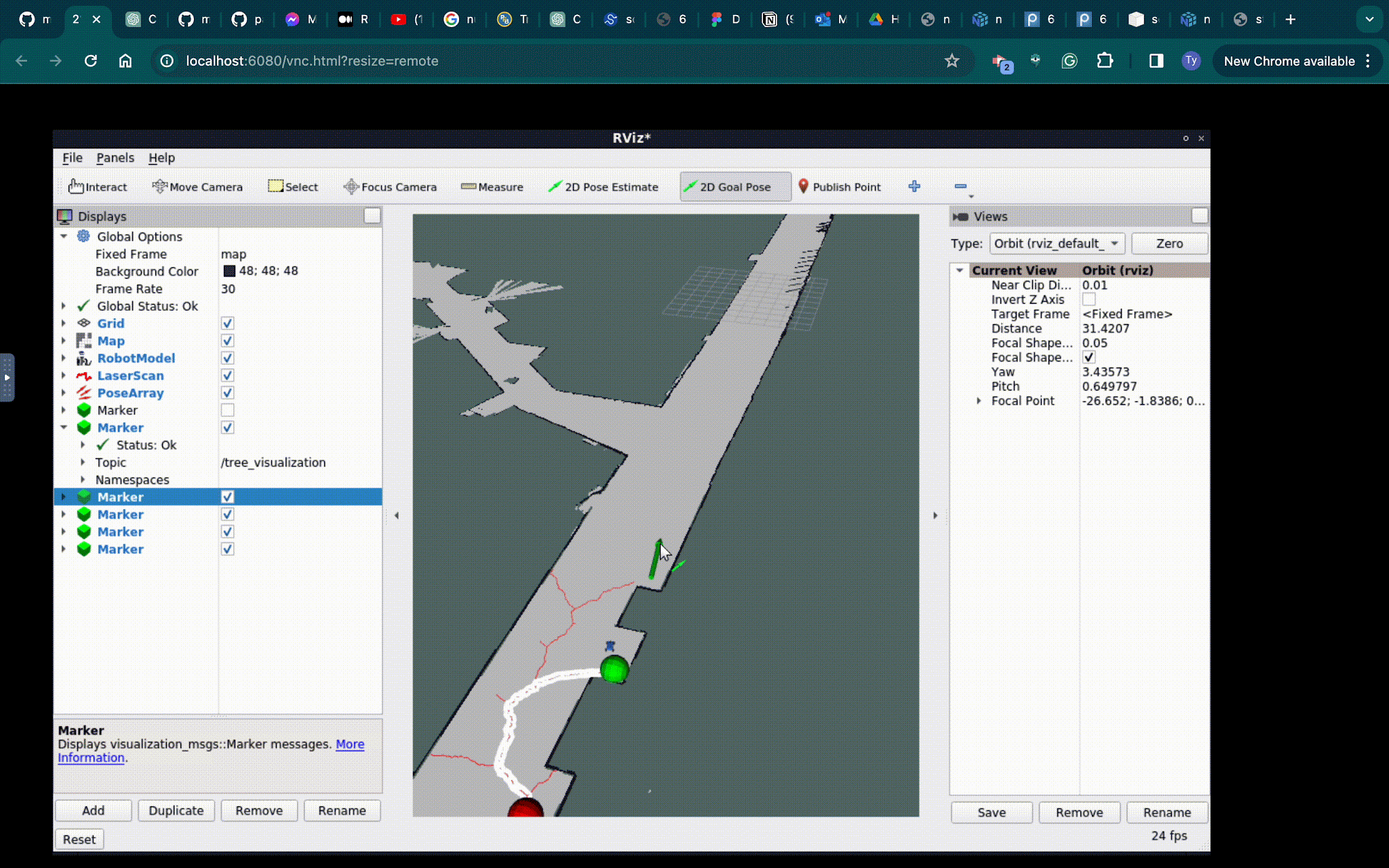Activate 2D Pose Estimate tool
The image size is (1389, 868).
[603, 186]
